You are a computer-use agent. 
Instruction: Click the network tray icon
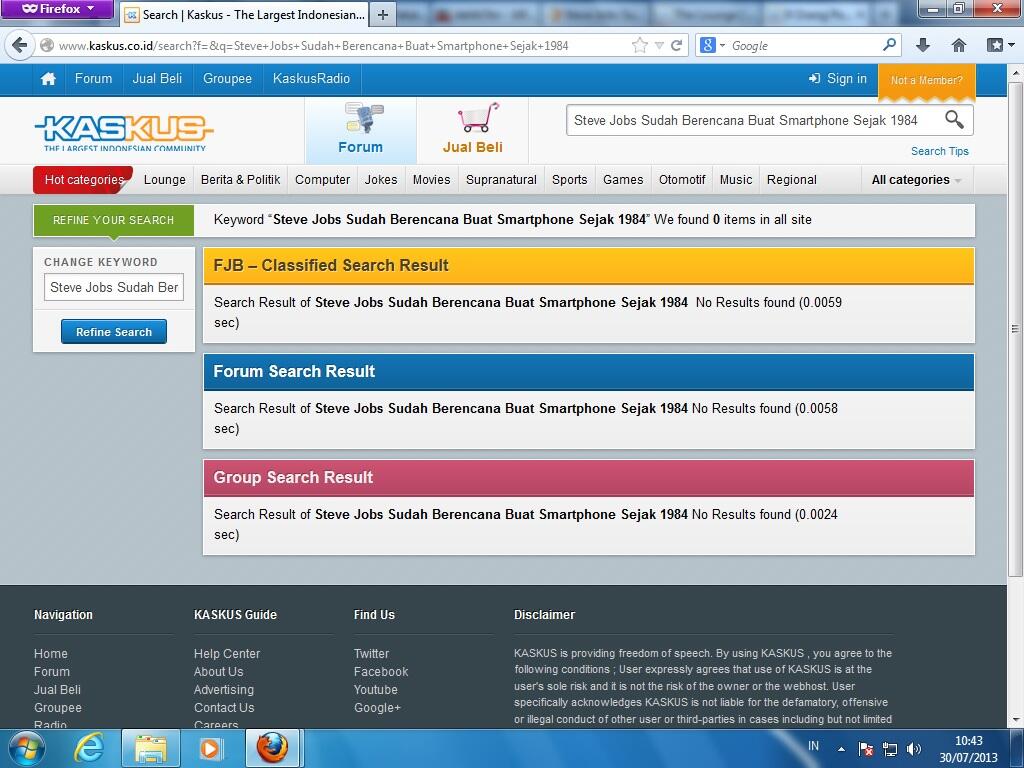[889, 749]
